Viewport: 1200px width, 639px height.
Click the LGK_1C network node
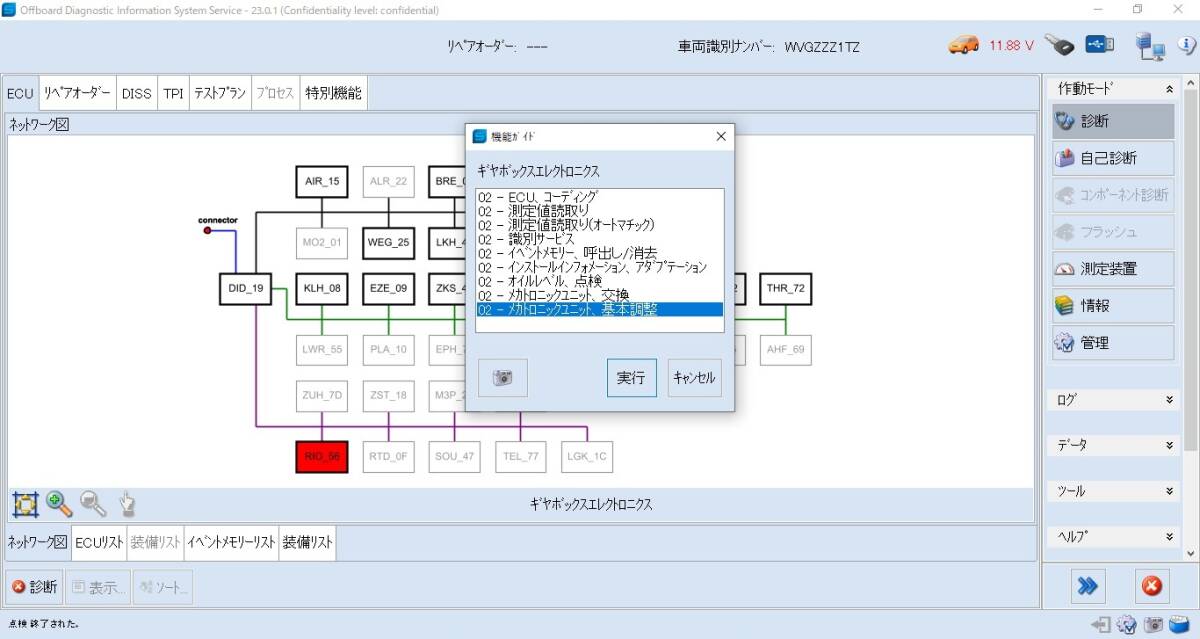tap(587, 456)
